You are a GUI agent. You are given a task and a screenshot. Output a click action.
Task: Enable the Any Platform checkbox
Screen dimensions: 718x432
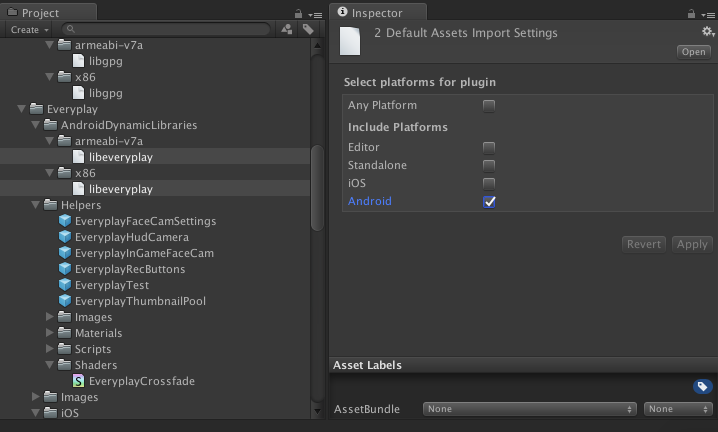tap(489, 105)
